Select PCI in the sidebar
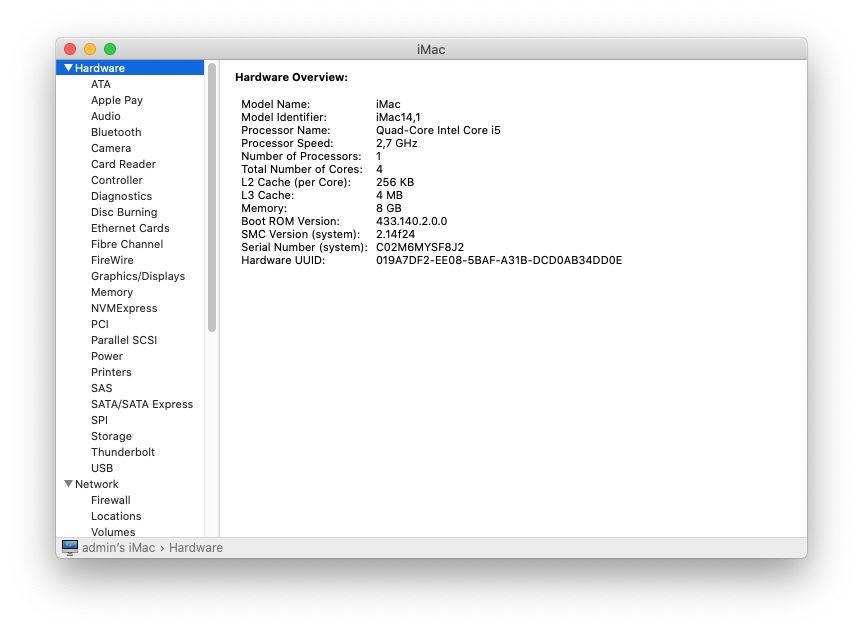 pyautogui.click(x=100, y=324)
